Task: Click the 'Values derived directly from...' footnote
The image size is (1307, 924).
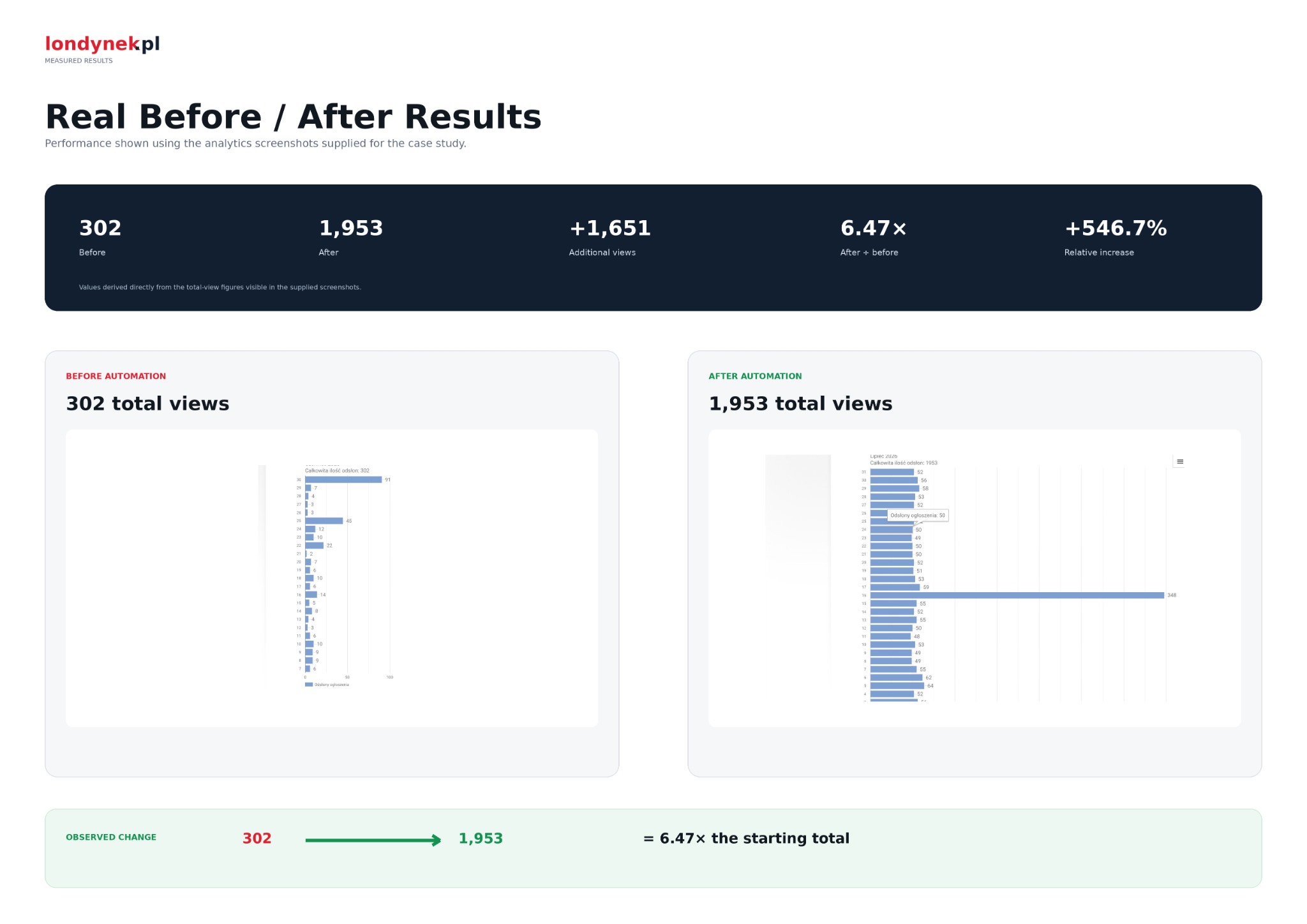Action: click(x=220, y=287)
